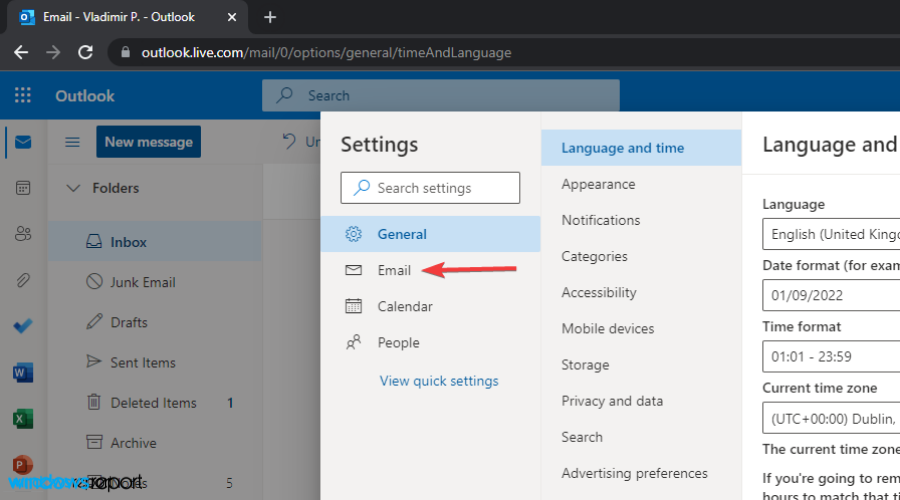The height and width of the screenshot is (500, 900).
Task: Click the Email envelope icon in Settings
Action: click(x=354, y=270)
